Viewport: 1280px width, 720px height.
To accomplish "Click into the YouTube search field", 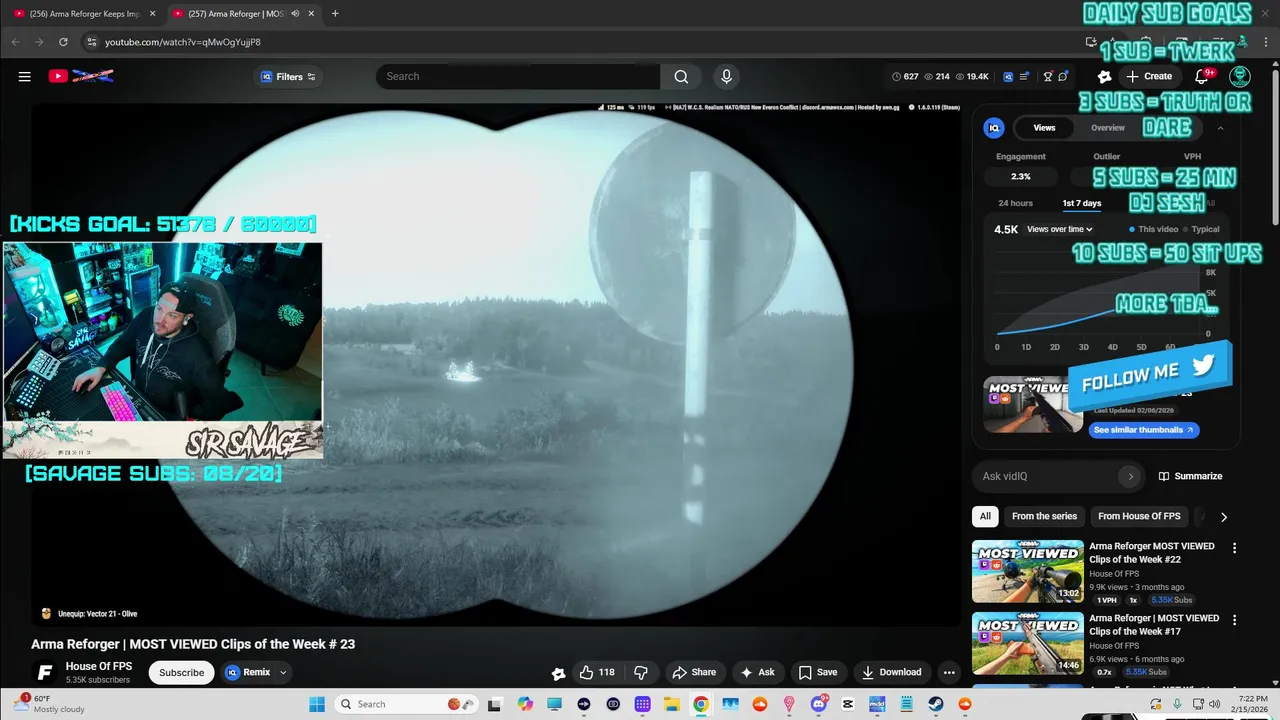I will coord(518,76).
